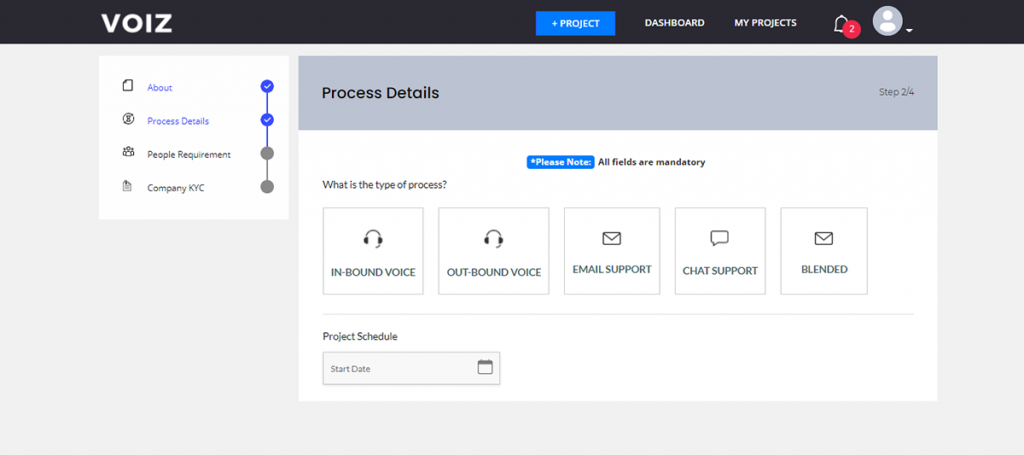Click the People Requirement group icon
This screenshot has height=455, width=1024.
(128, 152)
